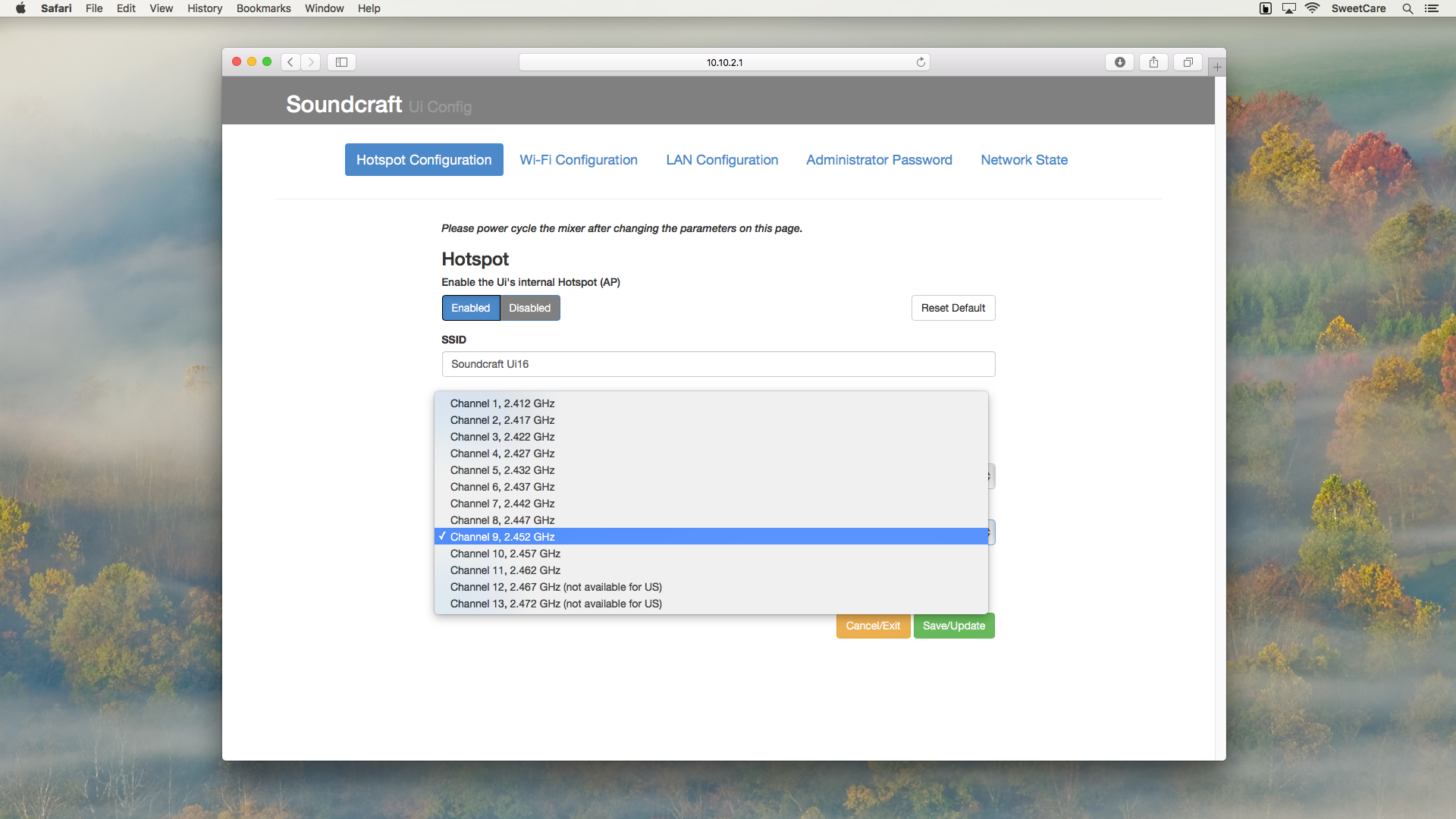Open Network State tab
The image size is (1456, 819).
(1024, 160)
